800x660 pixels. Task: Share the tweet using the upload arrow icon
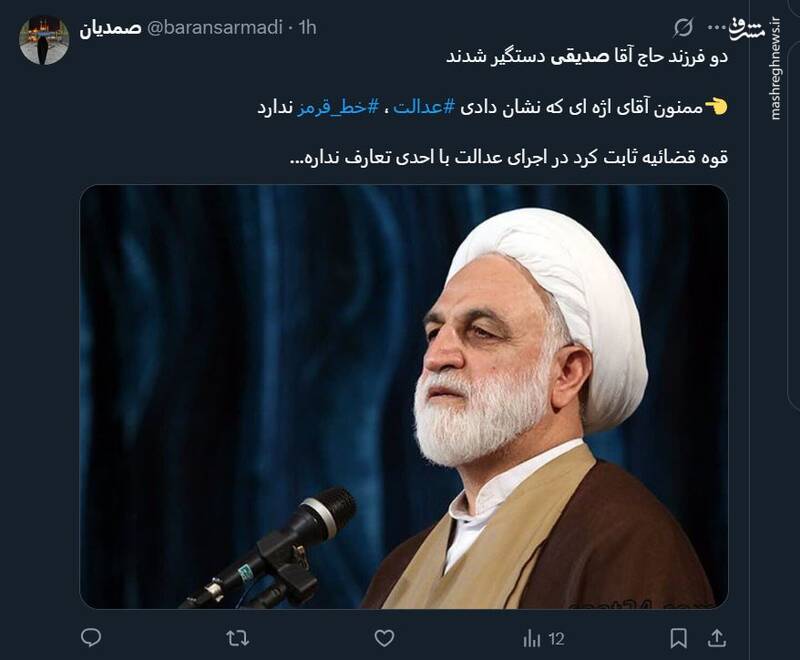click(x=717, y=638)
